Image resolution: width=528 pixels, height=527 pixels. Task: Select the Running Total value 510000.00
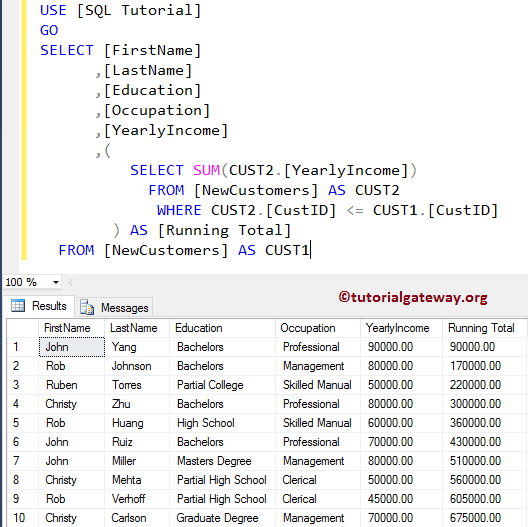pyautogui.click(x=484, y=461)
